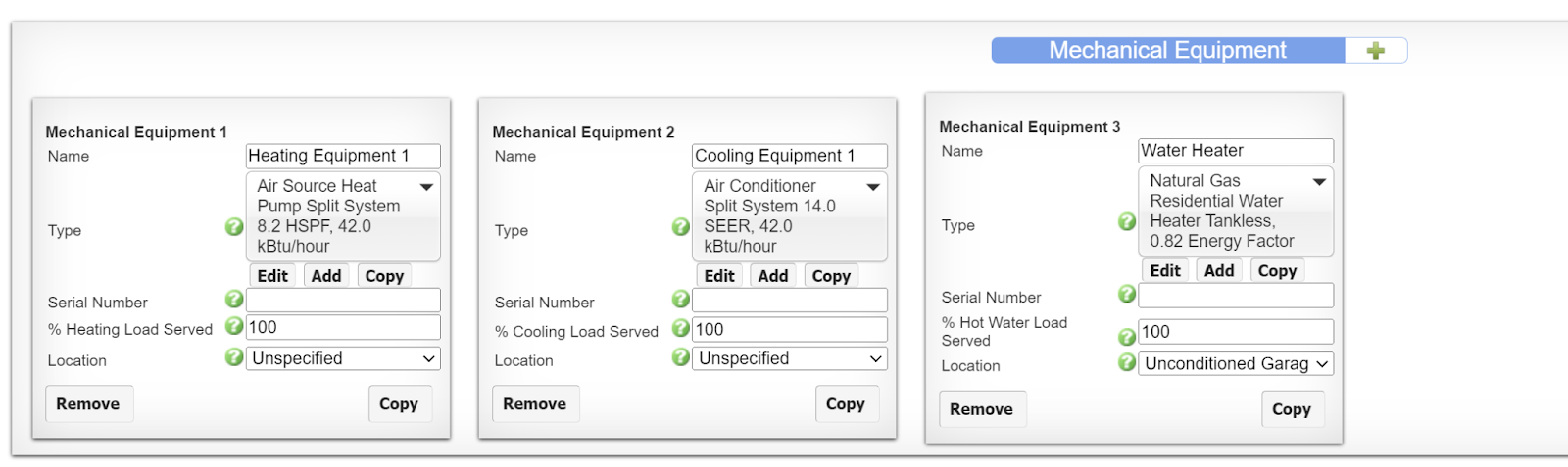Image resolution: width=1568 pixels, height=467 pixels.
Task: Show help for % Hot Water Load Served
Action: (1127, 337)
